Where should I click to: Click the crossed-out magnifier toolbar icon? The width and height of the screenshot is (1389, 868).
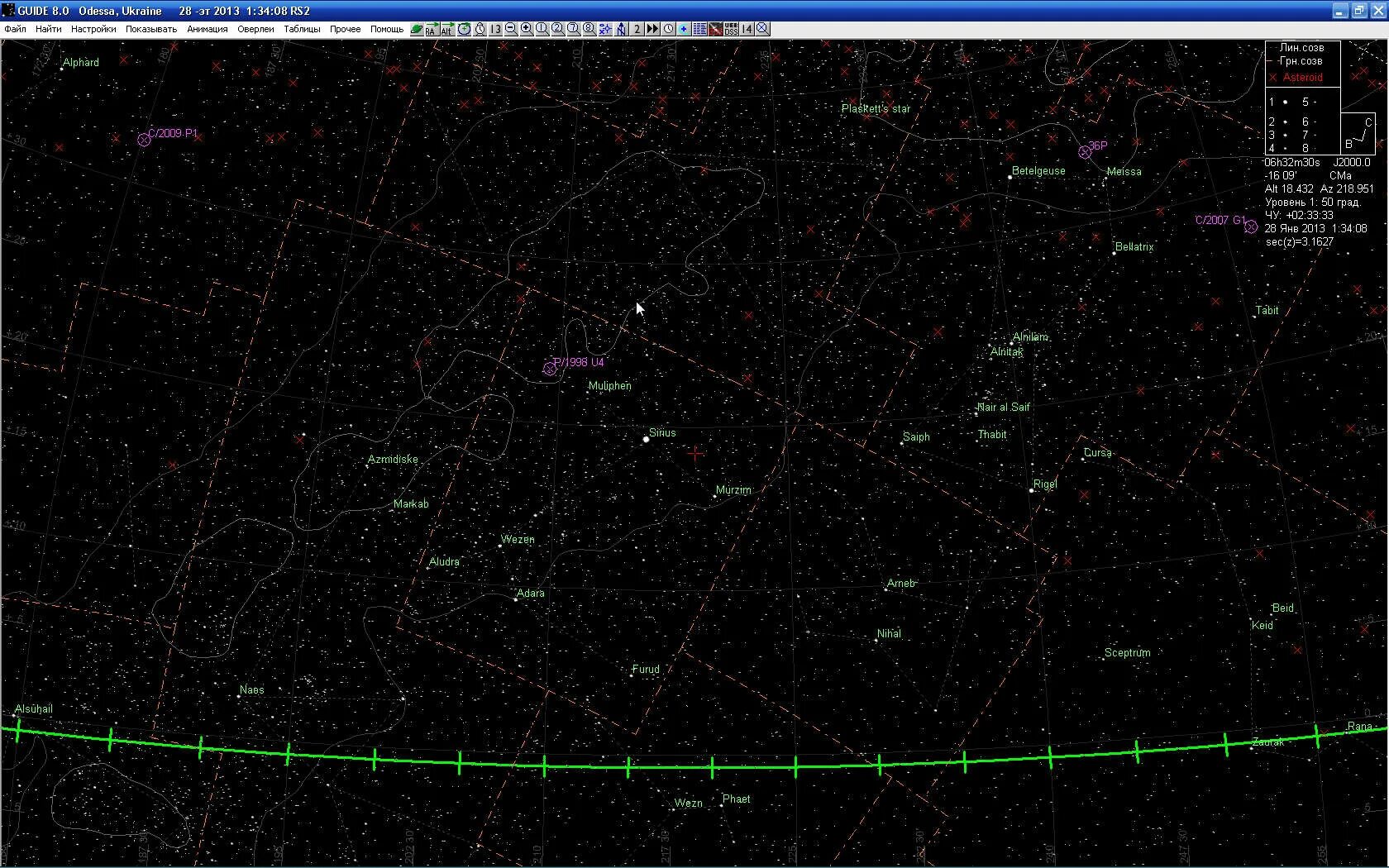click(762, 29)
